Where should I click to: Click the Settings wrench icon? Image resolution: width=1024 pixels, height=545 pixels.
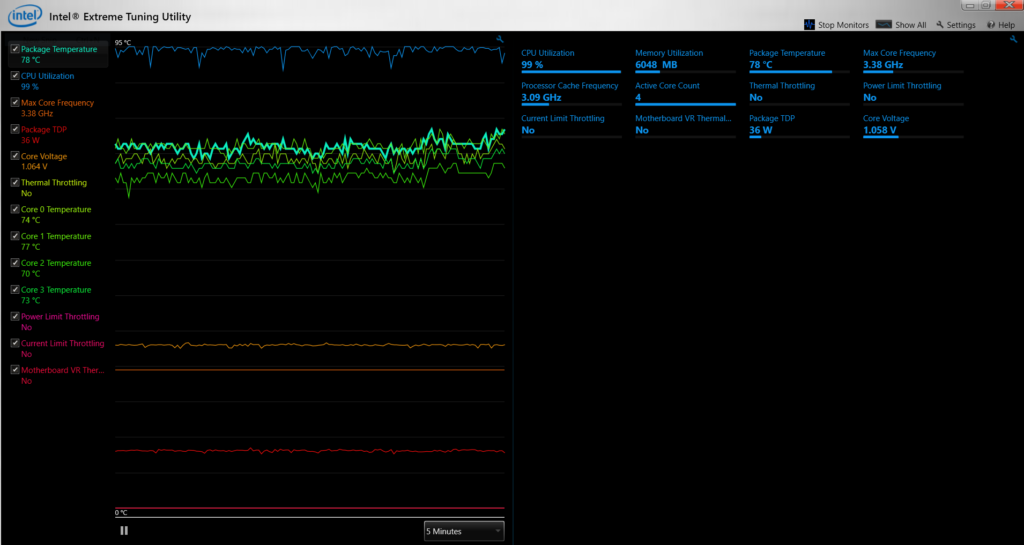click(x=940, y=25)
